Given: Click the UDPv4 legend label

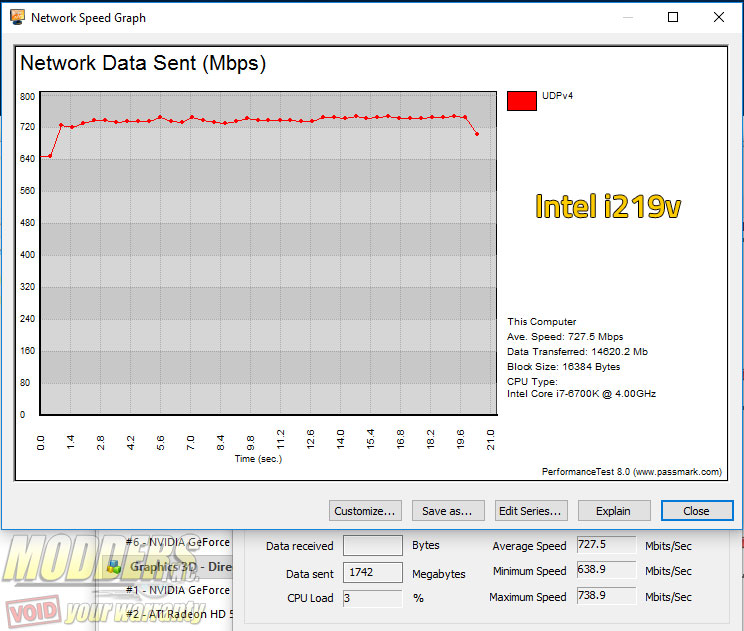Looking at the screenshot, I should coord(558,96).
